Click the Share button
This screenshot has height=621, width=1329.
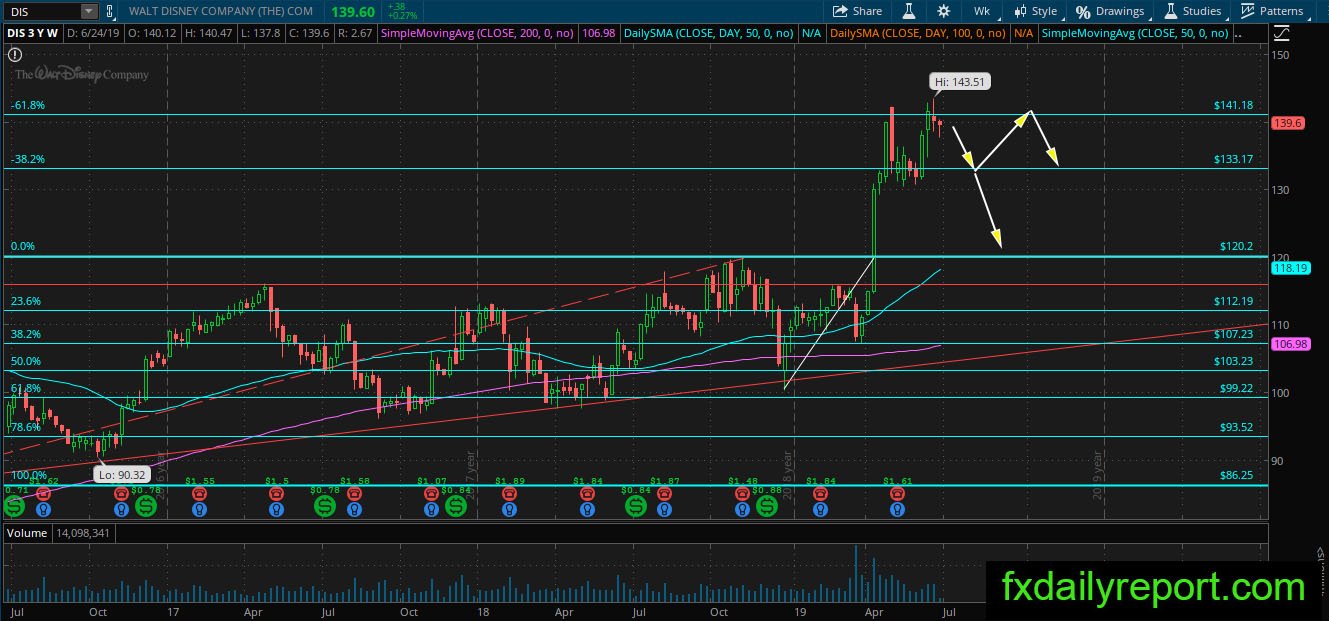point(857,11)
